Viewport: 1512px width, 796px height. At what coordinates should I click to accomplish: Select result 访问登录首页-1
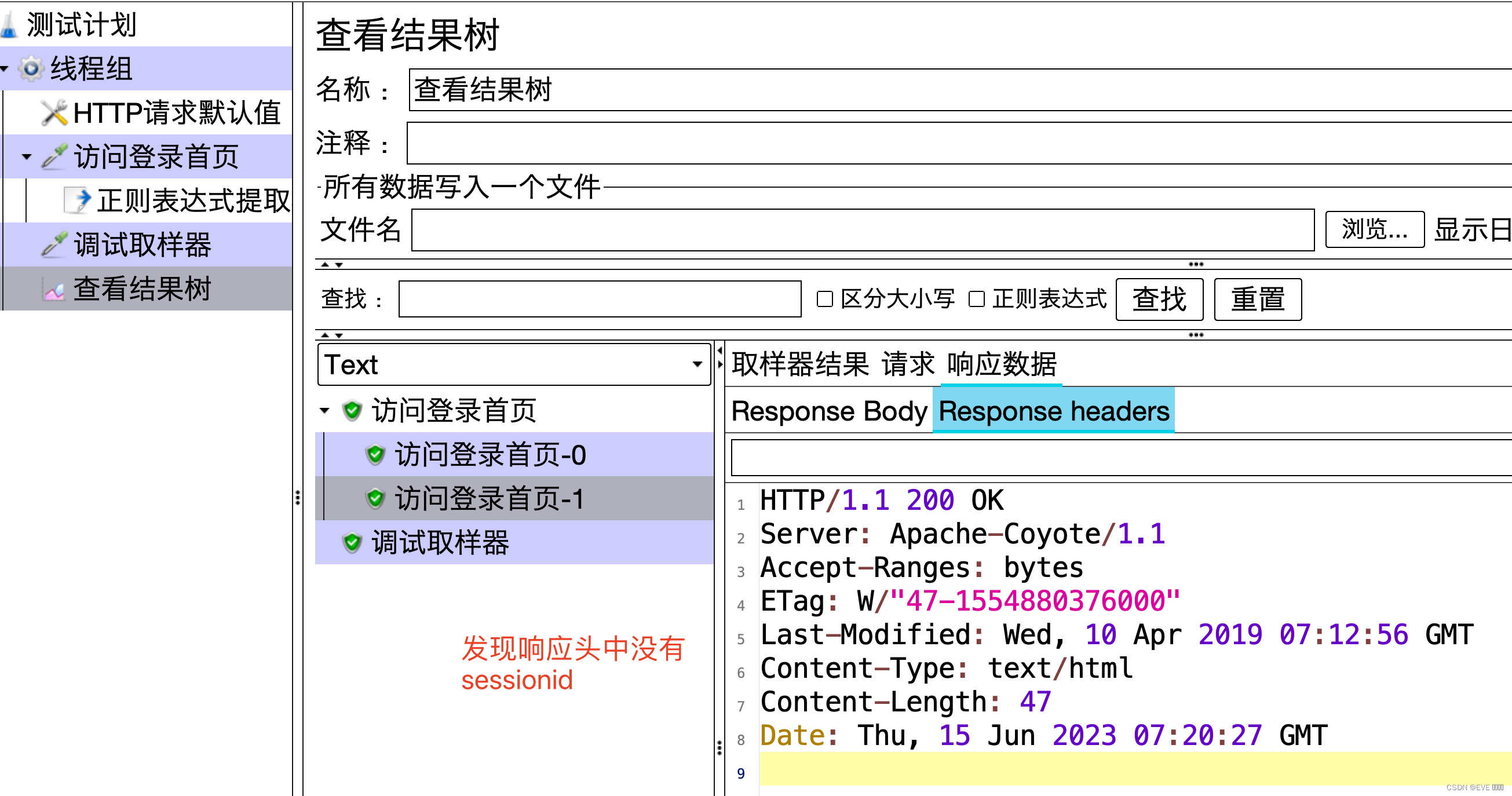pos(490,499)
